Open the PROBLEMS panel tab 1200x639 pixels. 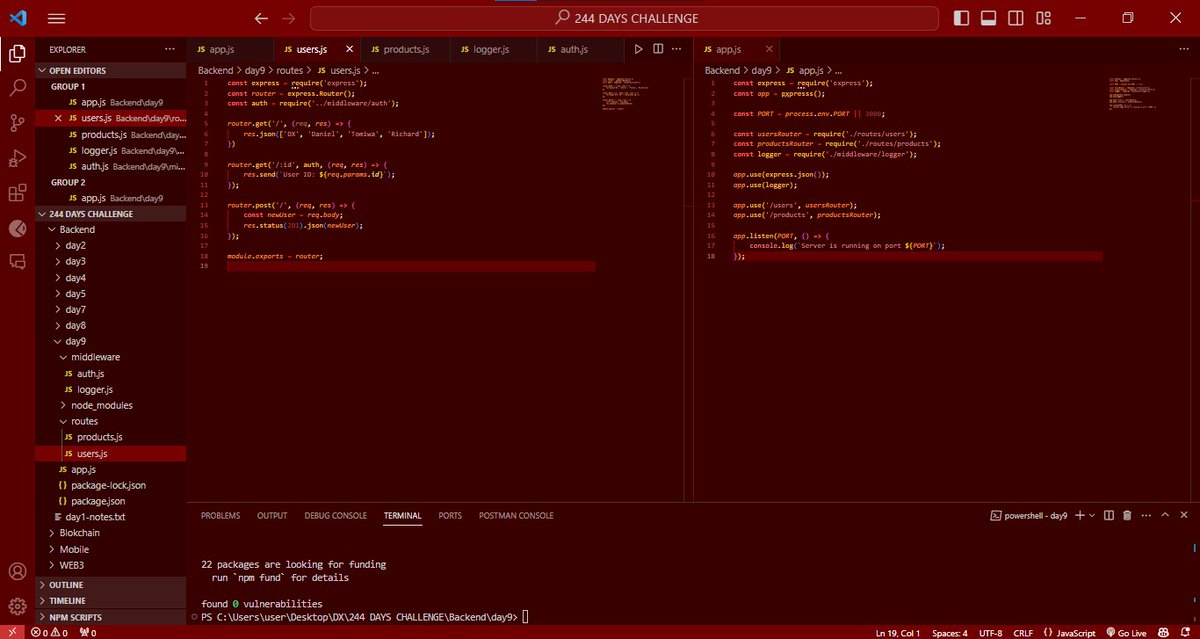point(220,516)
